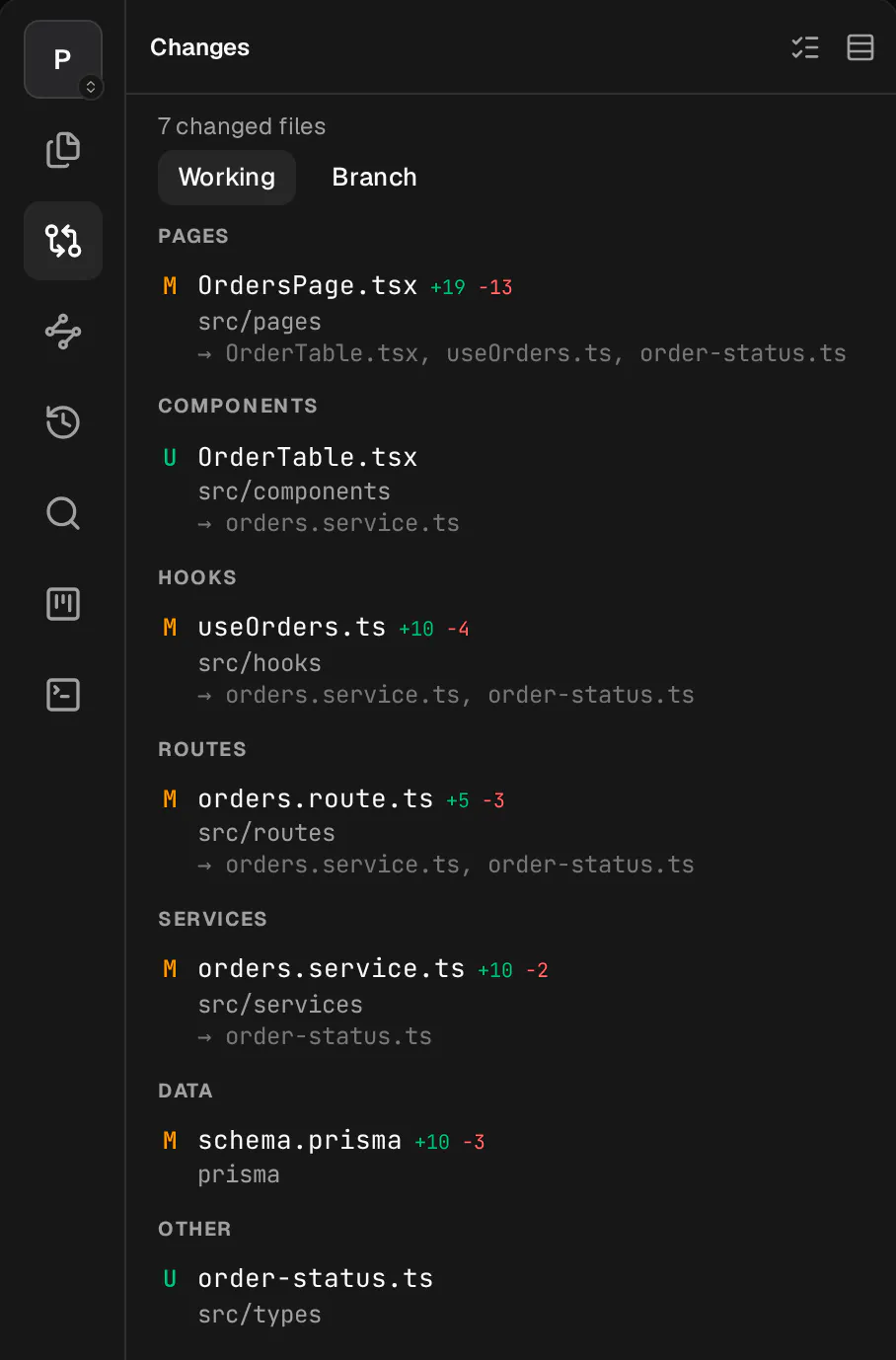Click the PAGES group header
This screenshot has height=1360, width=896.
(193, 236)
